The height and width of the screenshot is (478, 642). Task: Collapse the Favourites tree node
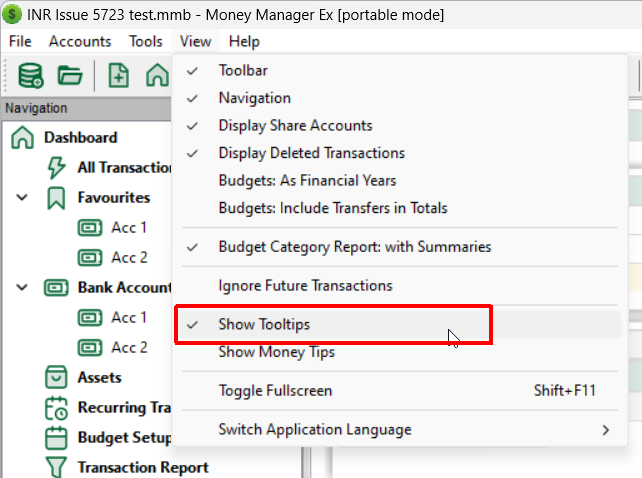(x=22, y=198)
